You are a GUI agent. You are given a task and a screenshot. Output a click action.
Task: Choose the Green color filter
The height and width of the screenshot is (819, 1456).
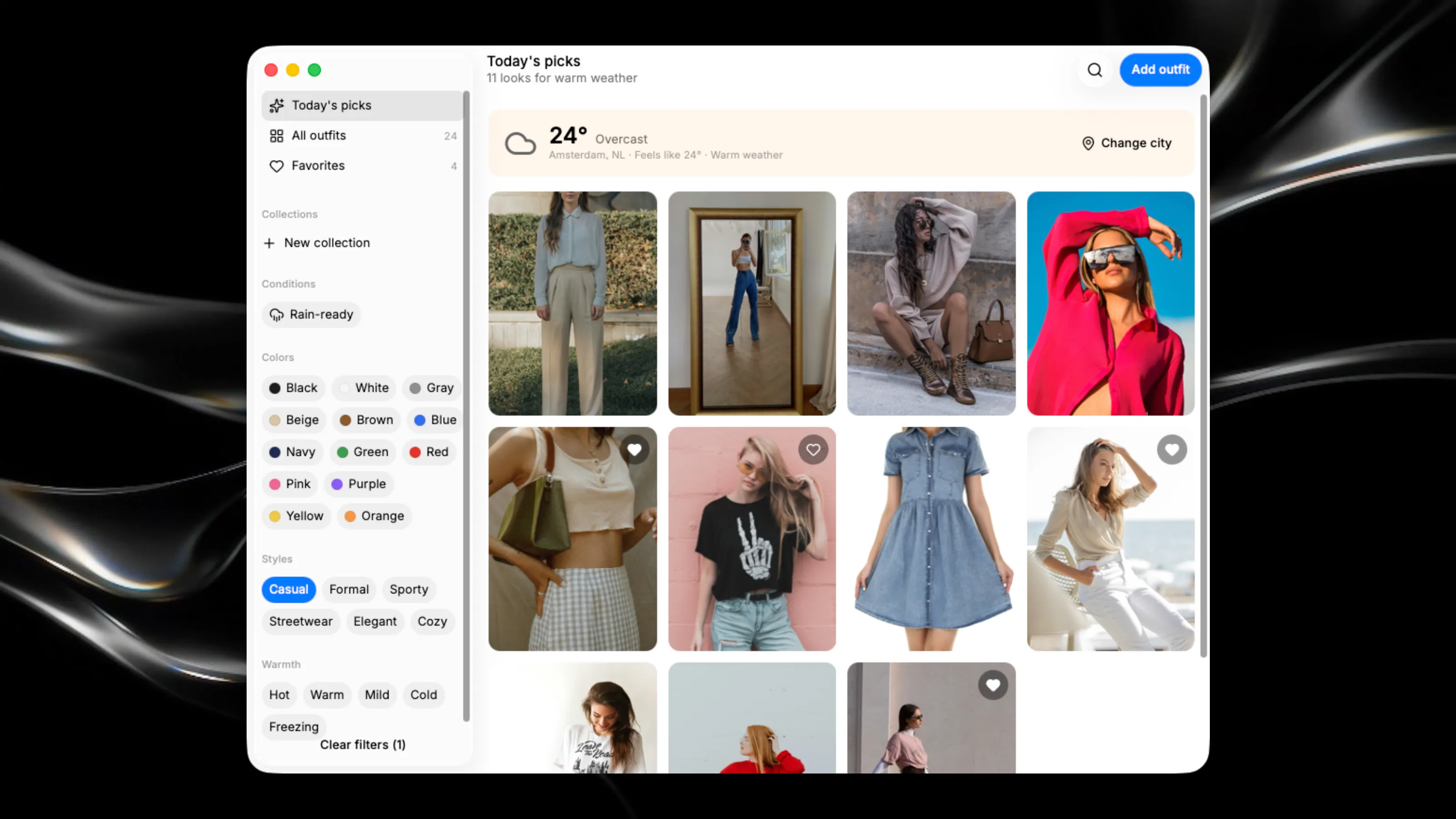click(362, 452)
